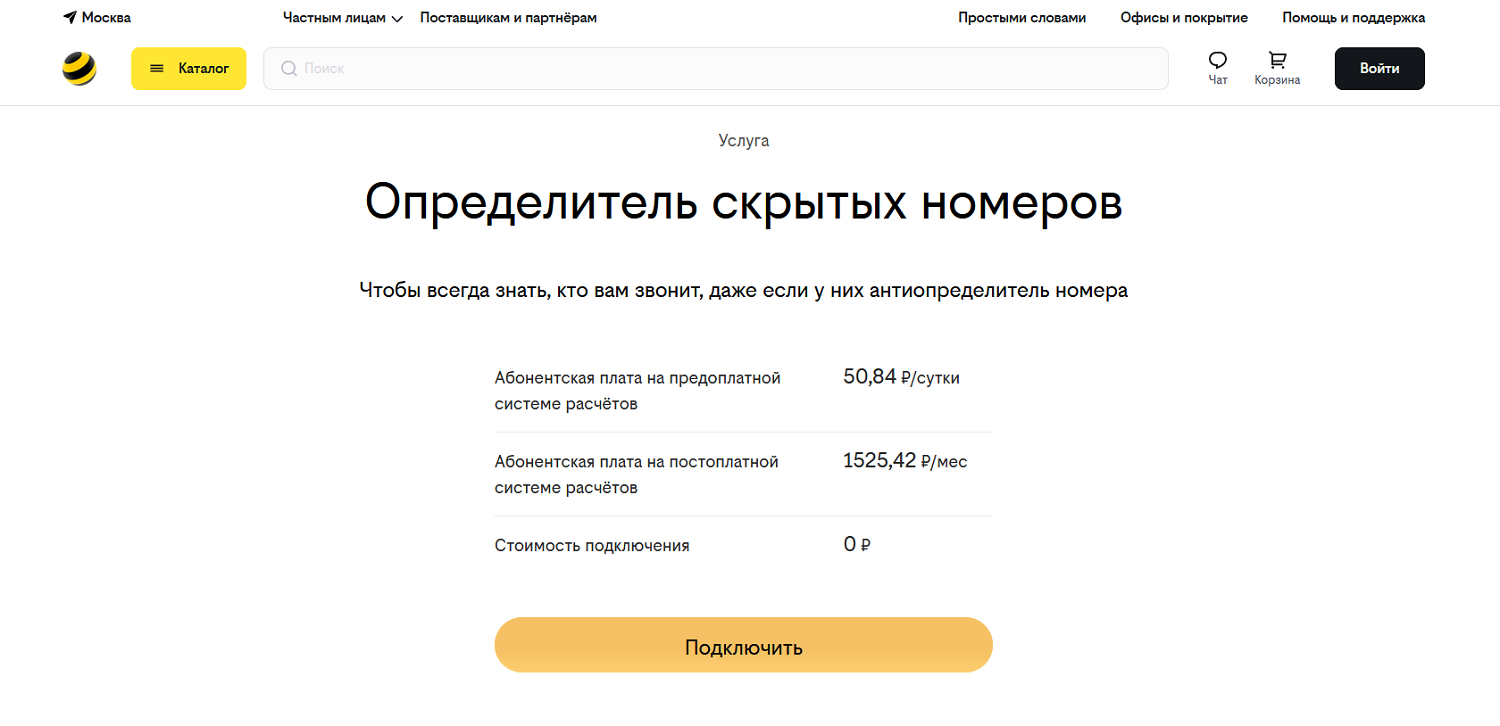Open Простыми словами in the top menu
The width and height of the screenshot is (1500, 726).
(1021, 18)
